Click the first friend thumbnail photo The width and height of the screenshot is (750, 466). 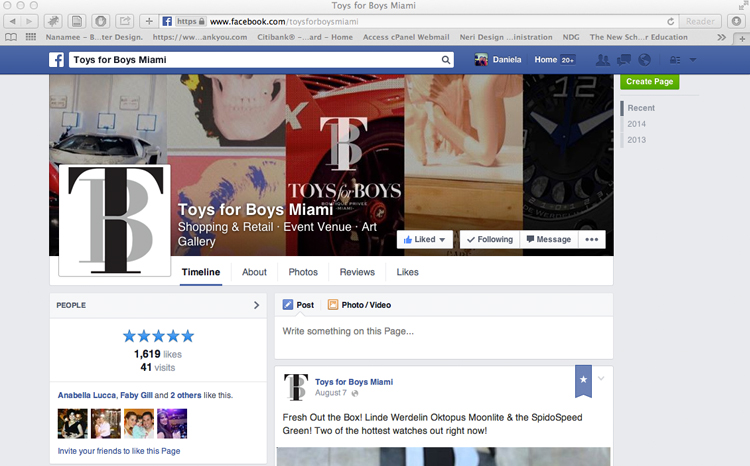click(73, 423)
